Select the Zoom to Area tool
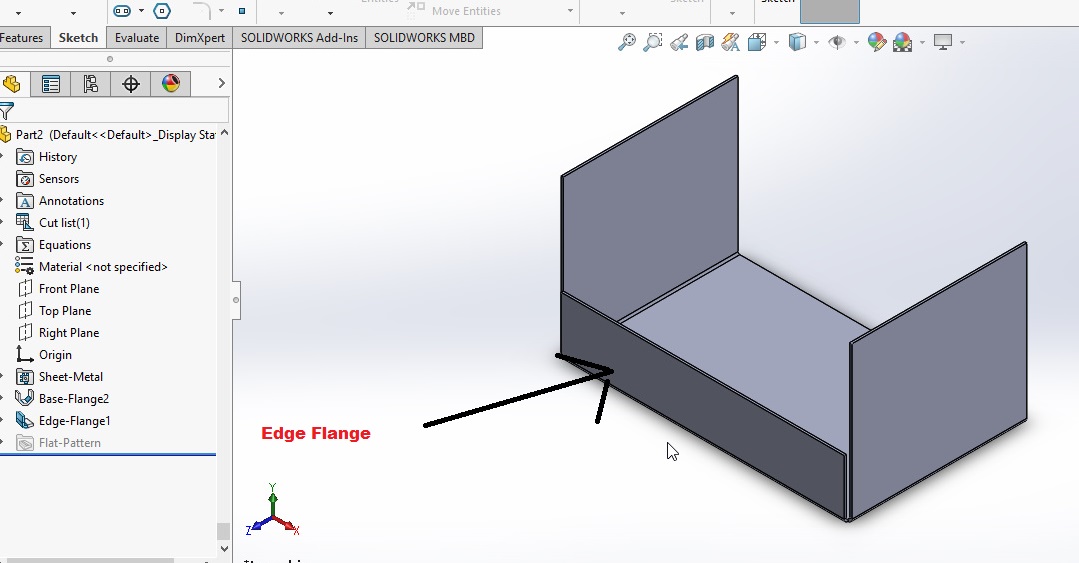Viewport: 1079px width, 563px height. pos(652,42)
